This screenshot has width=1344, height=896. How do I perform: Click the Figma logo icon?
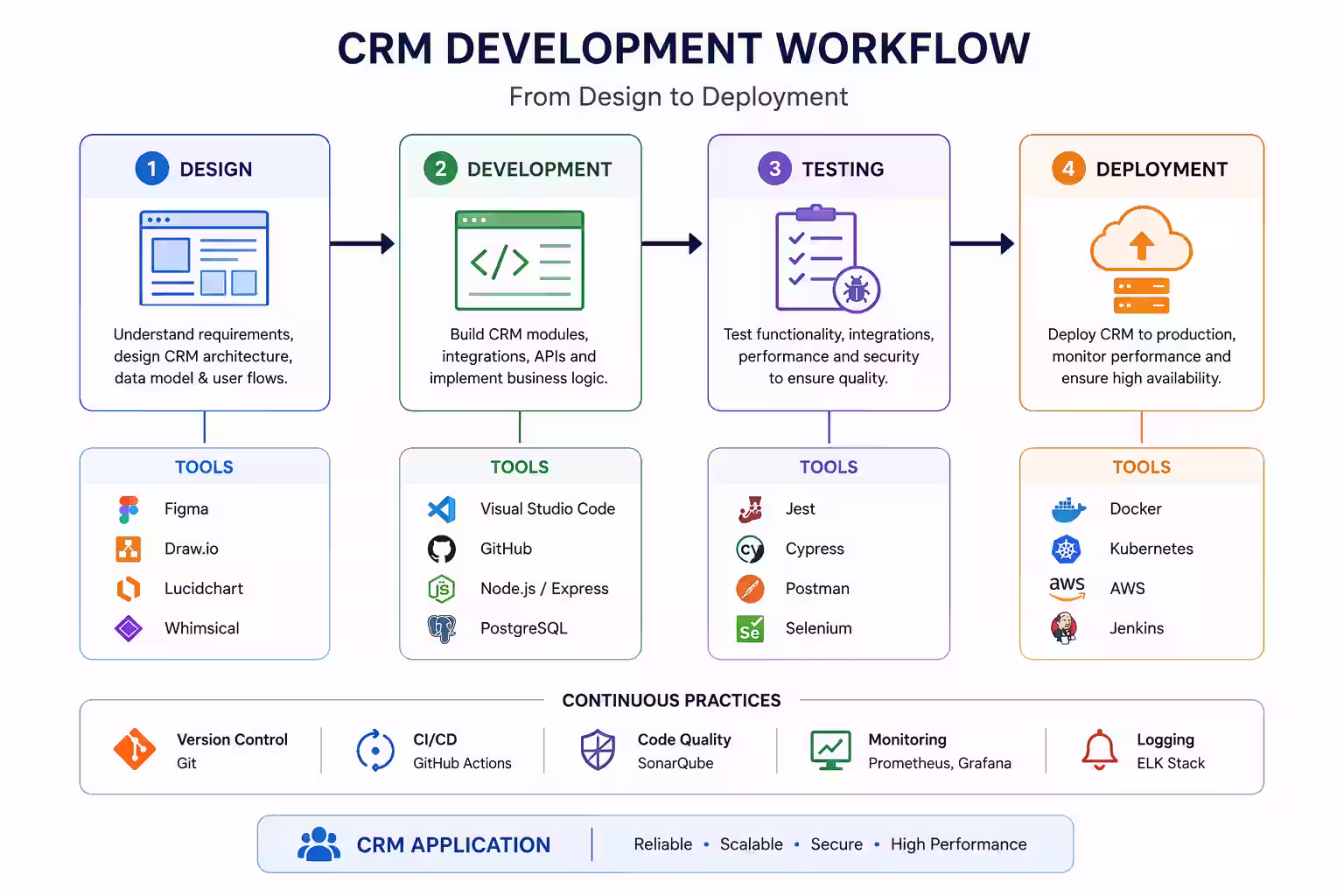point(129,509)
